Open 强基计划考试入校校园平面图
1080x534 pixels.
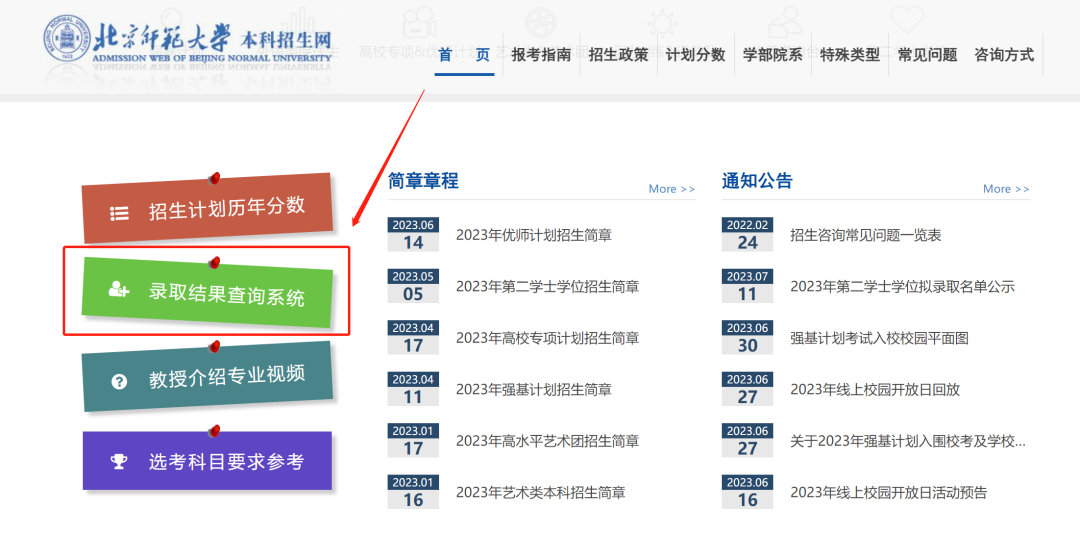click(x=880, y=338)
